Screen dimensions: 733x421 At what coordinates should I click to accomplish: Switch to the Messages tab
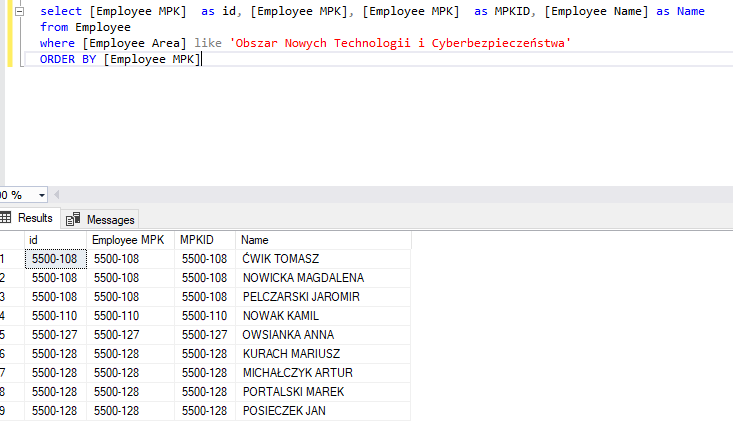point(100,220)
